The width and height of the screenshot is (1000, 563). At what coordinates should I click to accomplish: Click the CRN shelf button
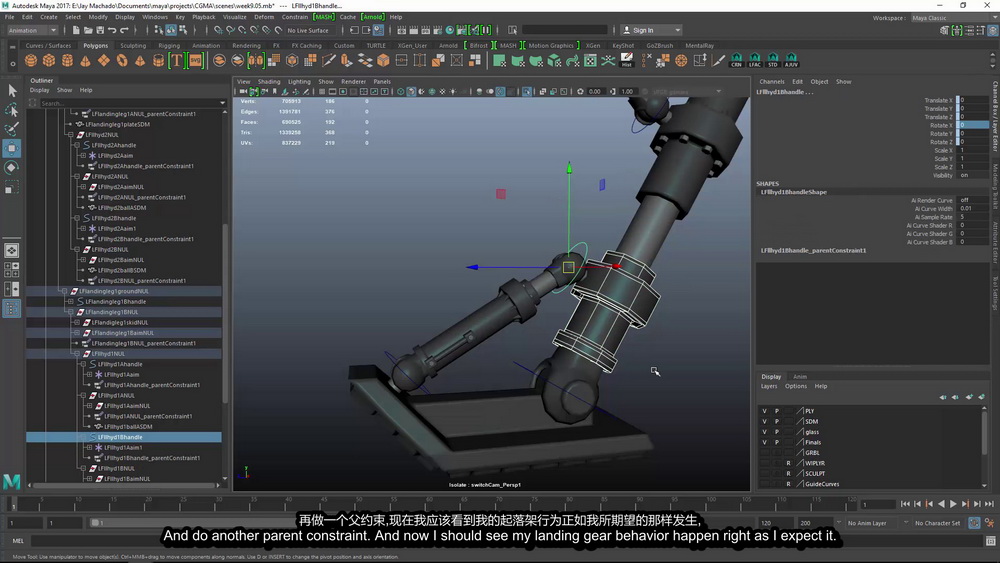(737, 61)
